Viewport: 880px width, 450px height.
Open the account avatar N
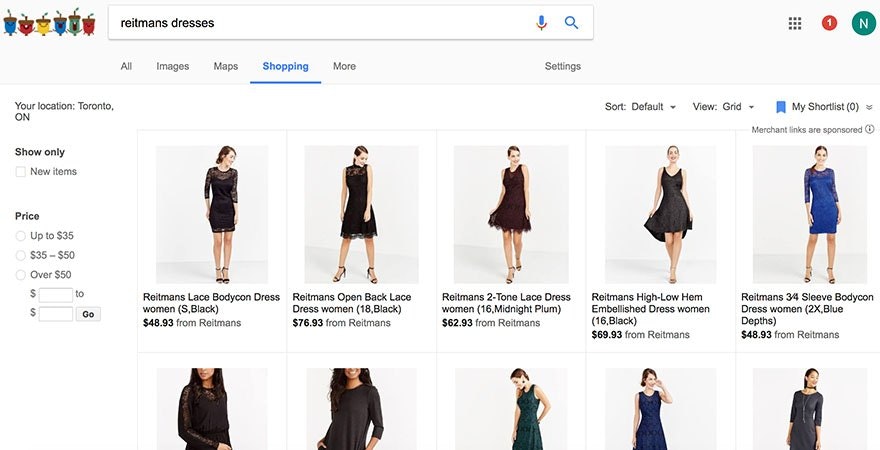coord(863,23)
